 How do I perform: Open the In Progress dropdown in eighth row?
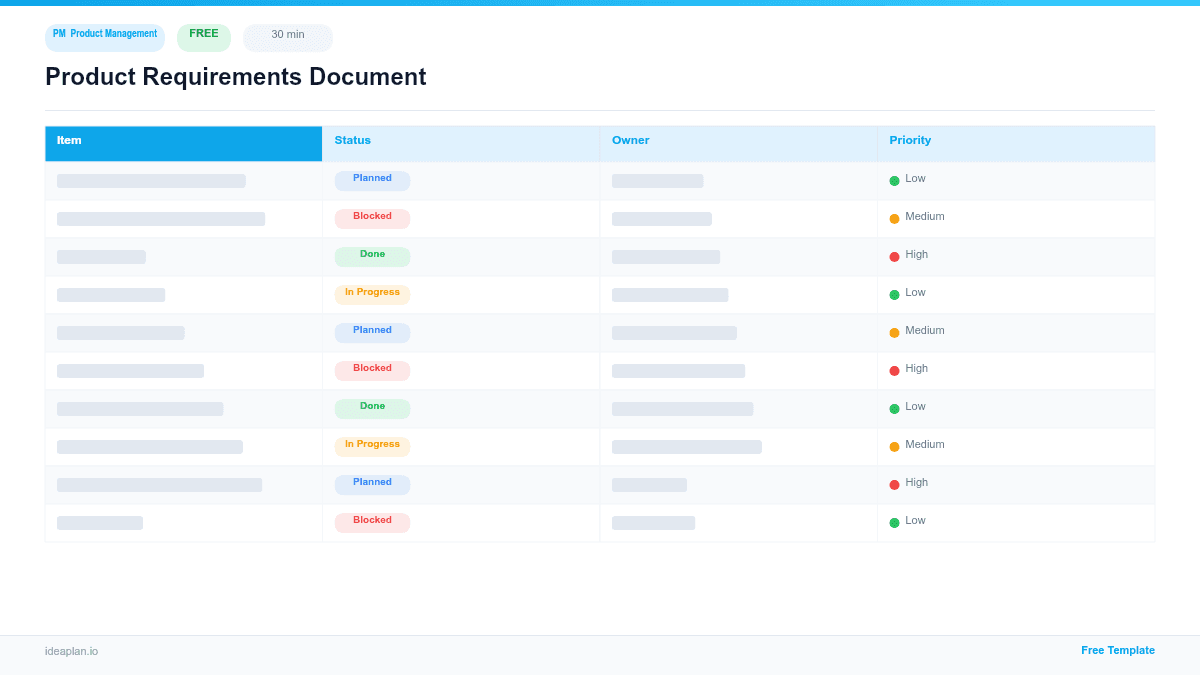[372, 445]
